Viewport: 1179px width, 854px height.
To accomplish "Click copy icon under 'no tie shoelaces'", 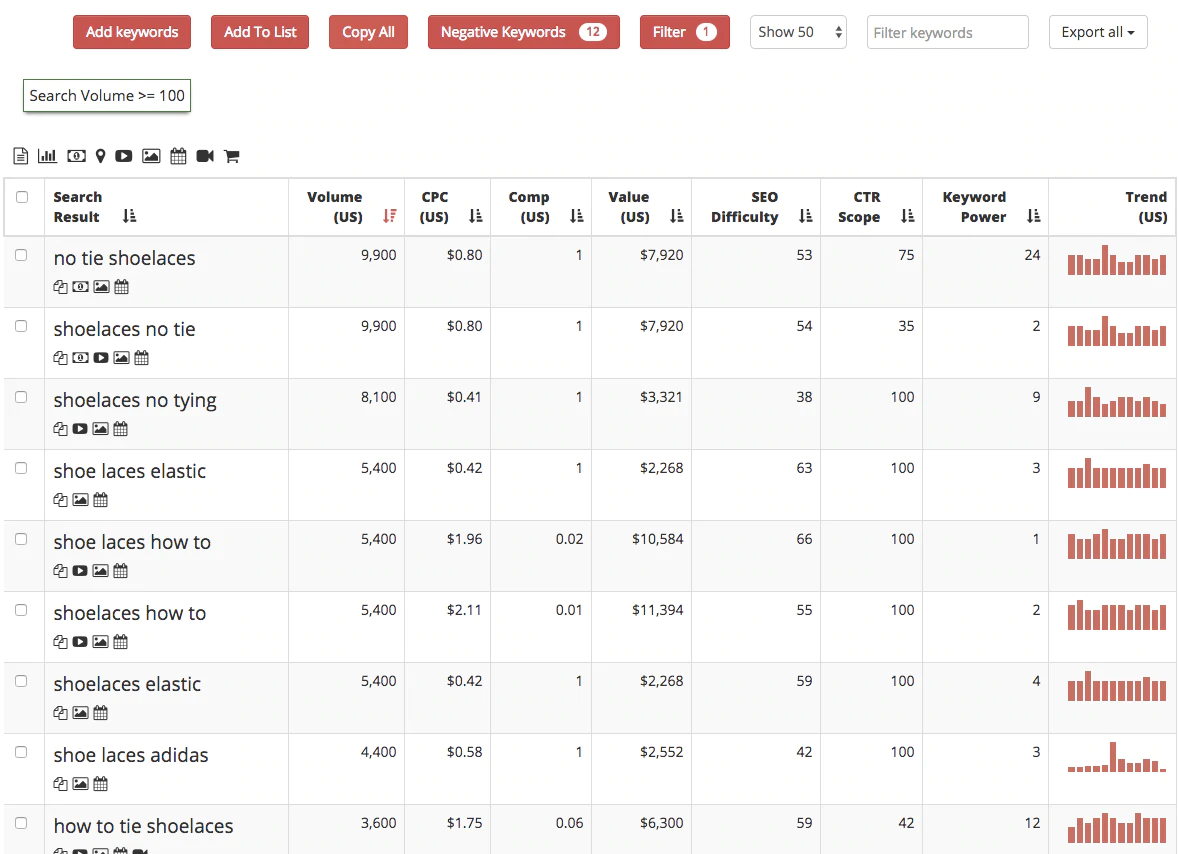I will coord(61,287).
